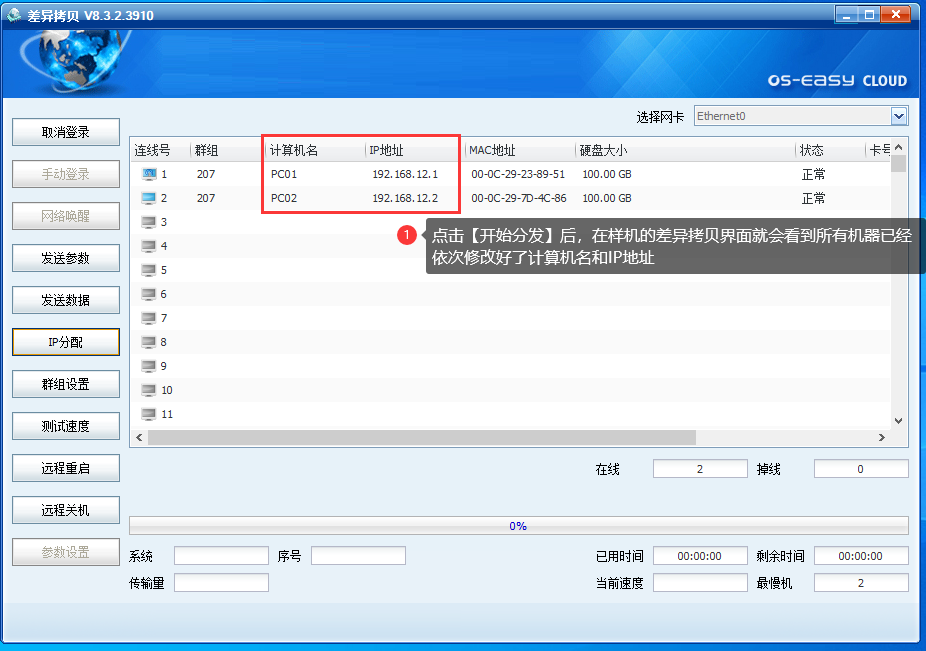Select the monitor icon in row 7
The image size is (926, 651).
coord(149,318)
